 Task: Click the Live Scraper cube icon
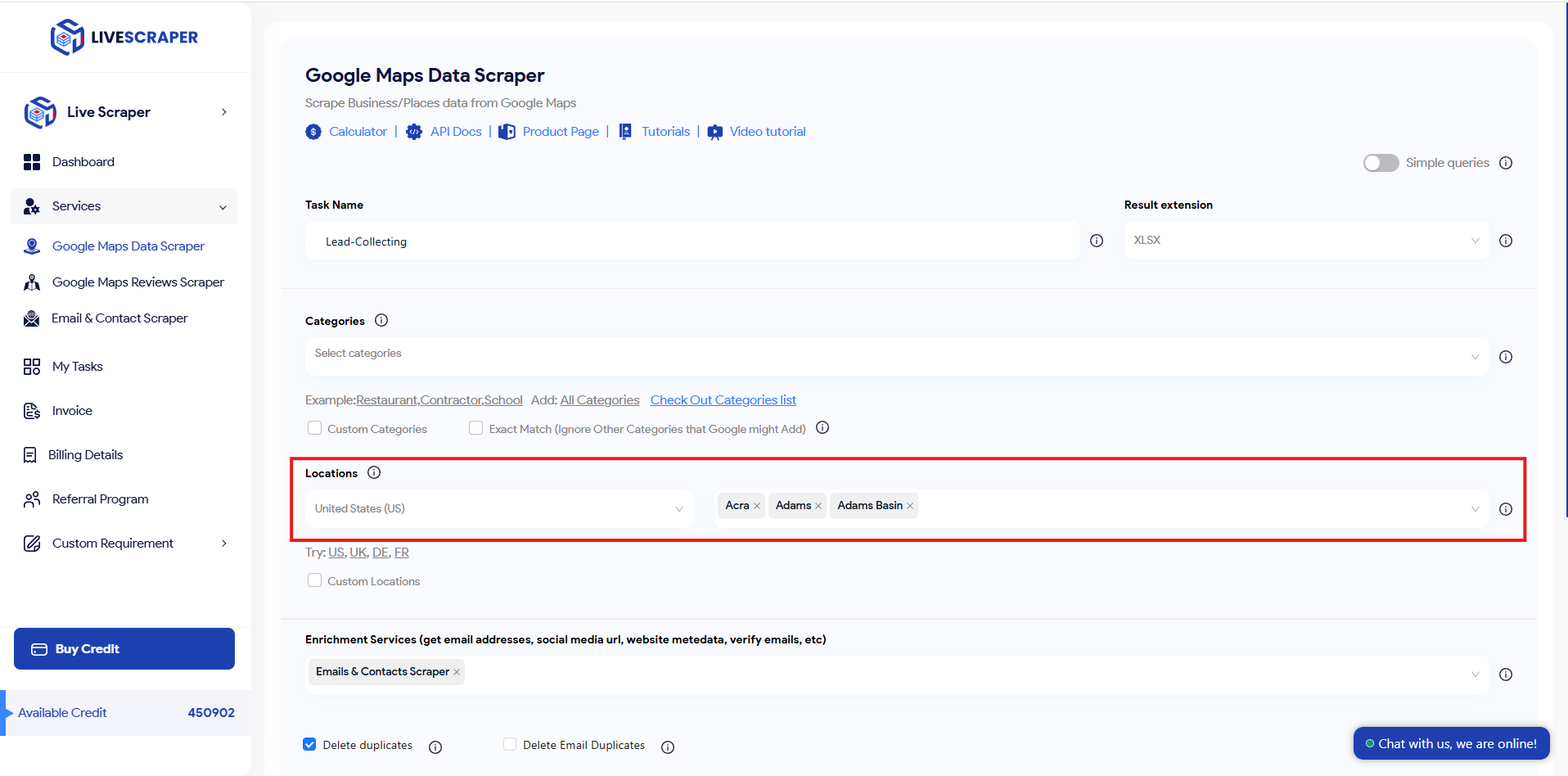pyautogui.click(x=40, y=112)
